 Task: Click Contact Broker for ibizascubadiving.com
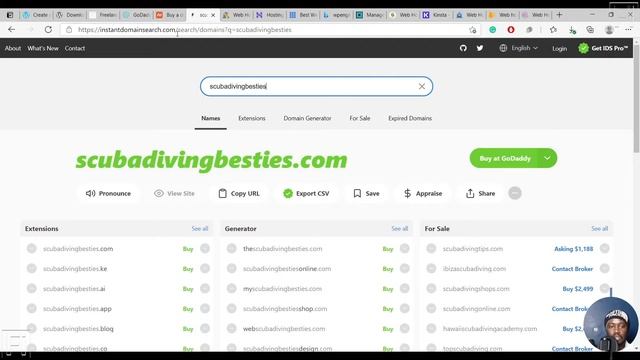click(x=572, y=269)
